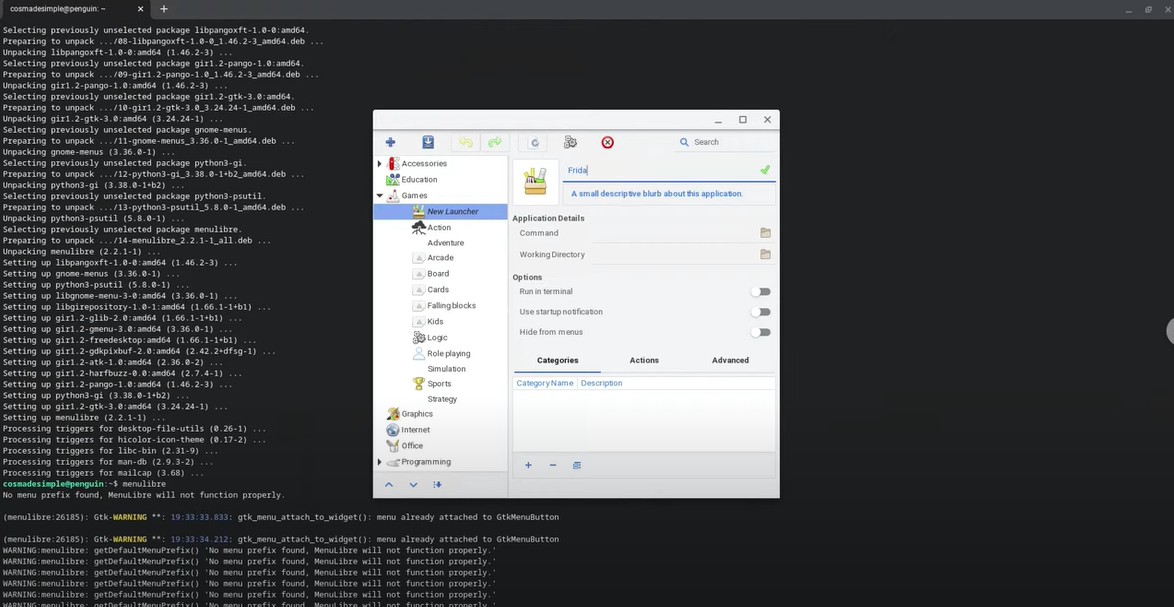Image resolution: width=1174 pixels, height=607 pixels.
Task: Switch to the Actions tab
Action: [x=644, y=360]
